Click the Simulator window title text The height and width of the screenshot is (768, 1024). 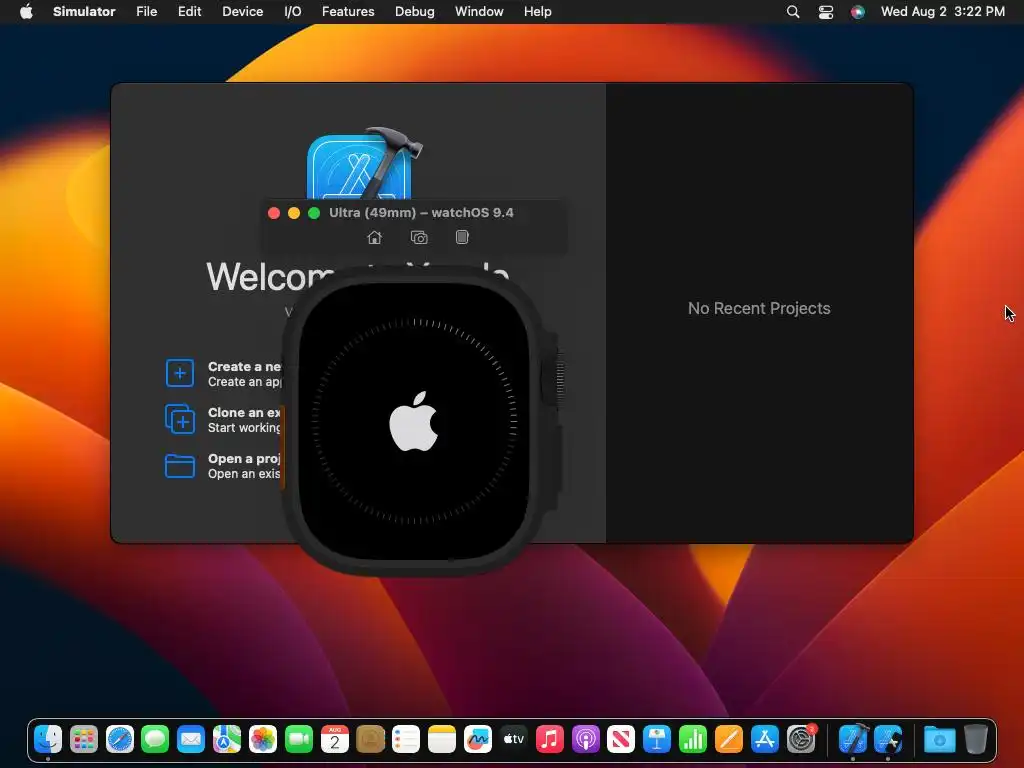(421, 213)
